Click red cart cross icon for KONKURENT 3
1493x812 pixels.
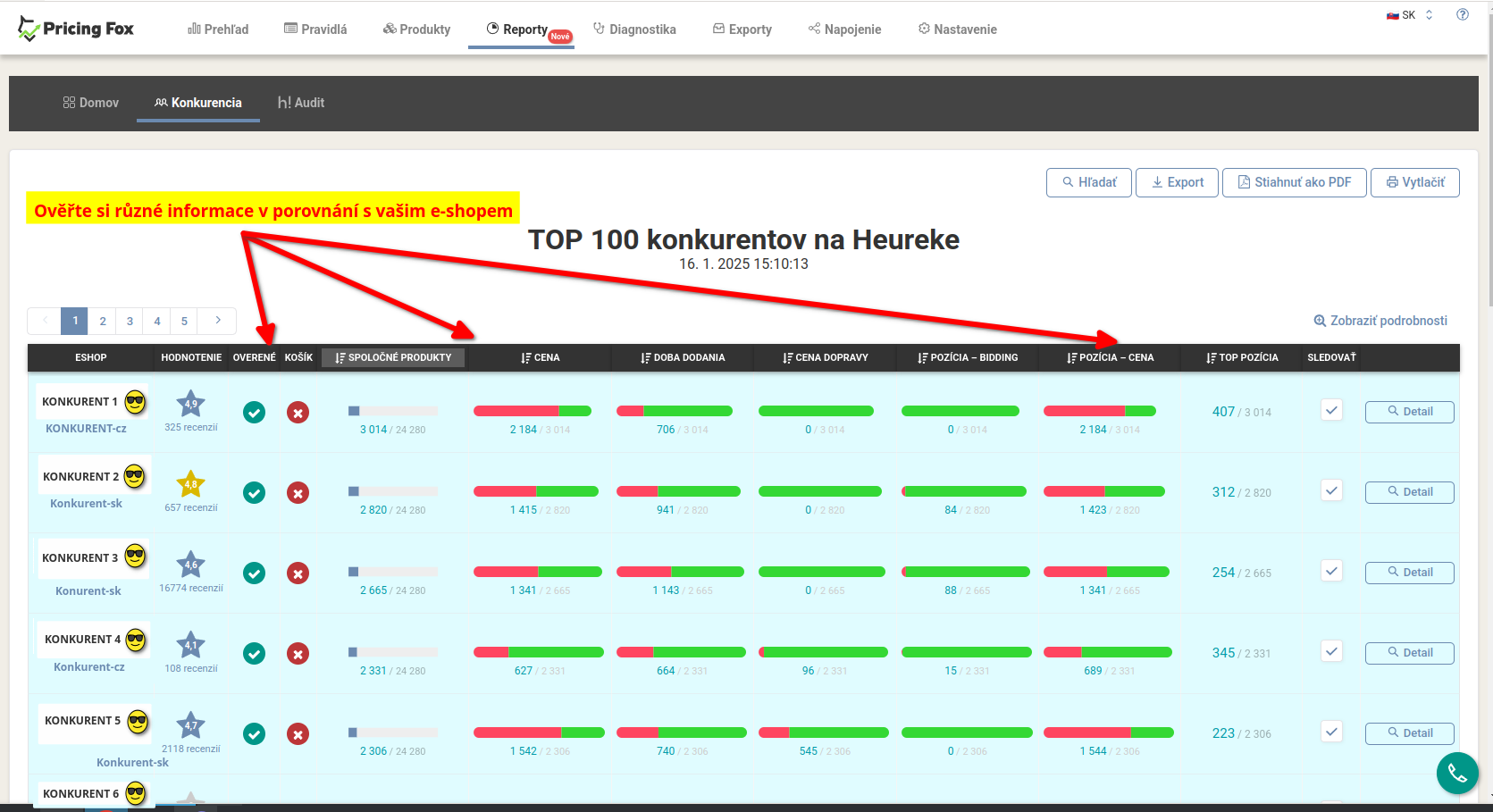(x=298, y=573)
